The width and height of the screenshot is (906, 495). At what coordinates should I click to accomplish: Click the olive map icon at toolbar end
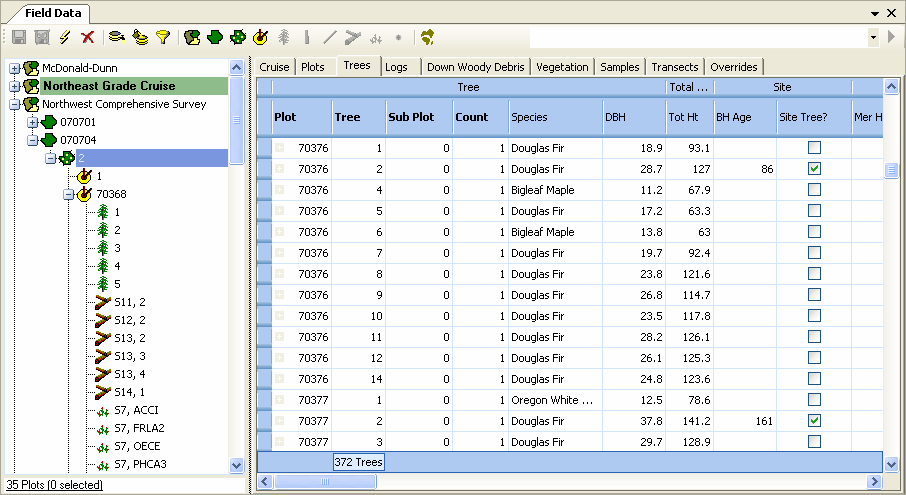tap(428, 38)
